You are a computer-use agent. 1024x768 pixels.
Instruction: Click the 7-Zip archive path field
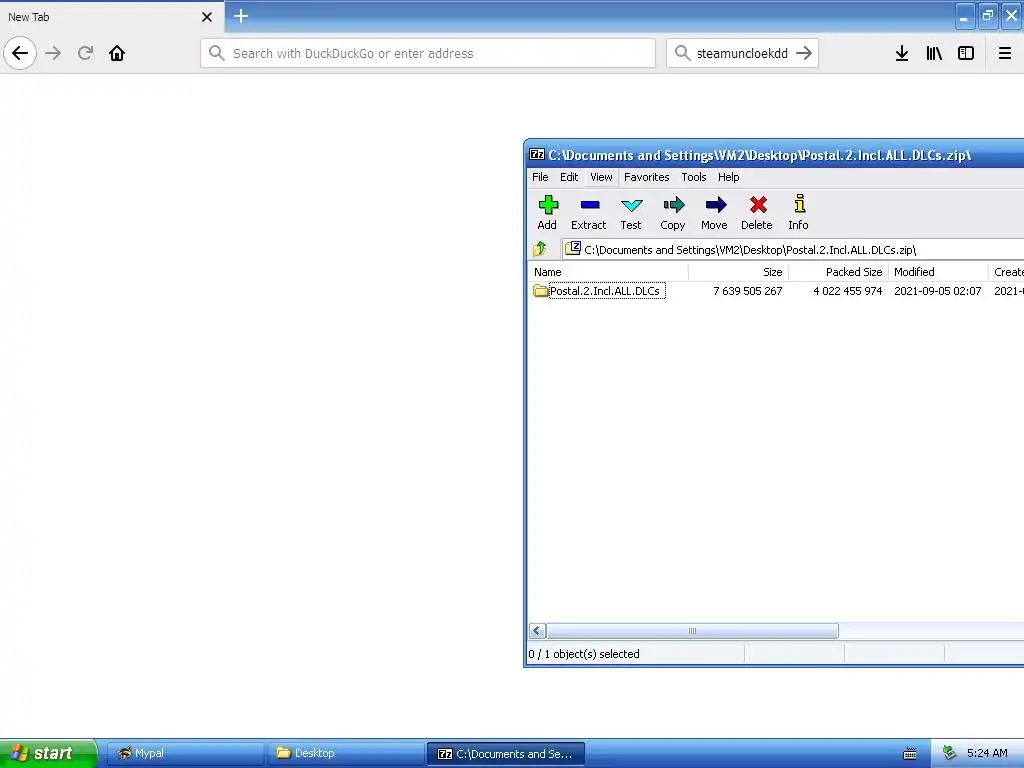tap(793, 249)
